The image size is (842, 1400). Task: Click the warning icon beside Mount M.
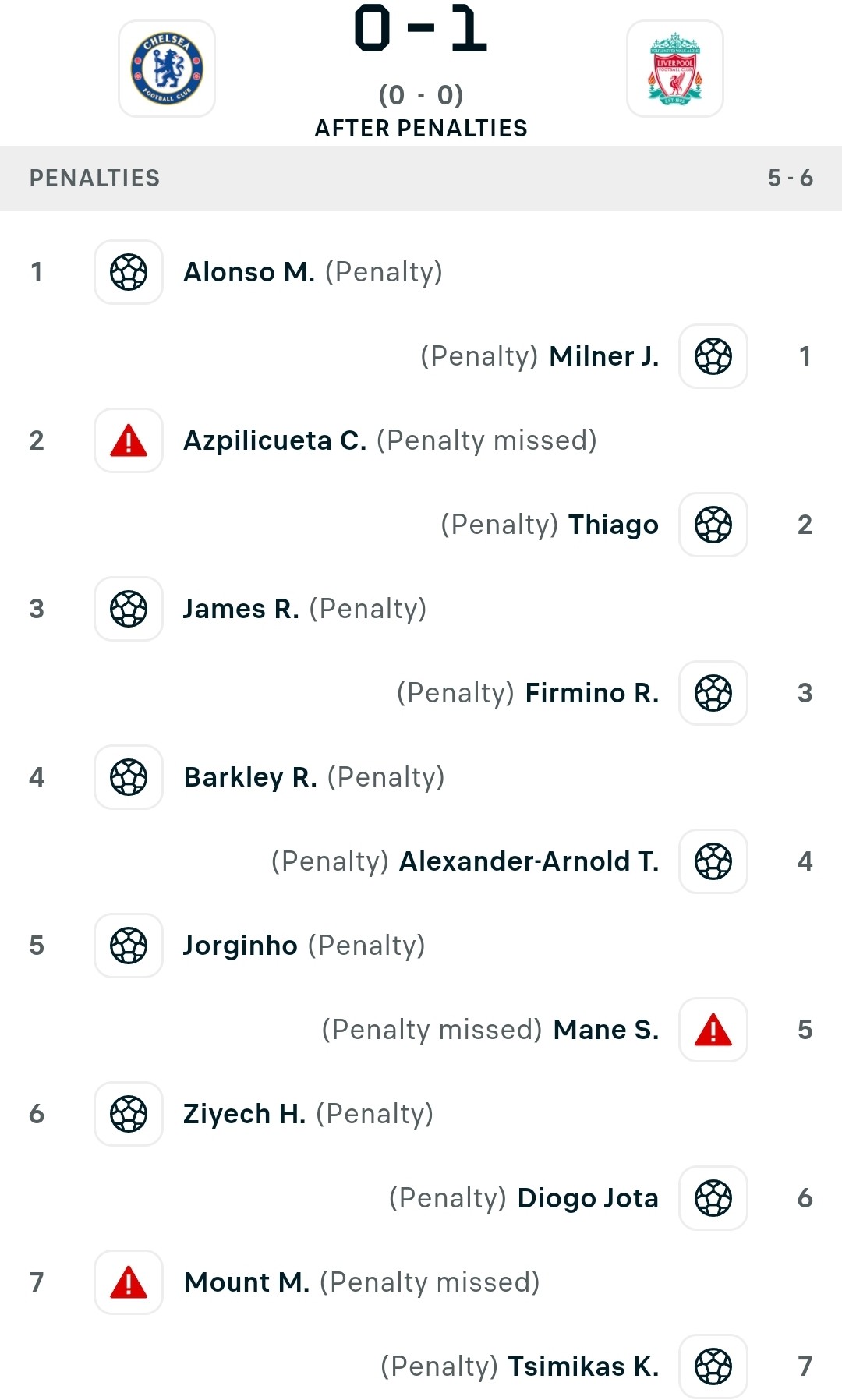pyautogui.click(x=129, y=1282)
